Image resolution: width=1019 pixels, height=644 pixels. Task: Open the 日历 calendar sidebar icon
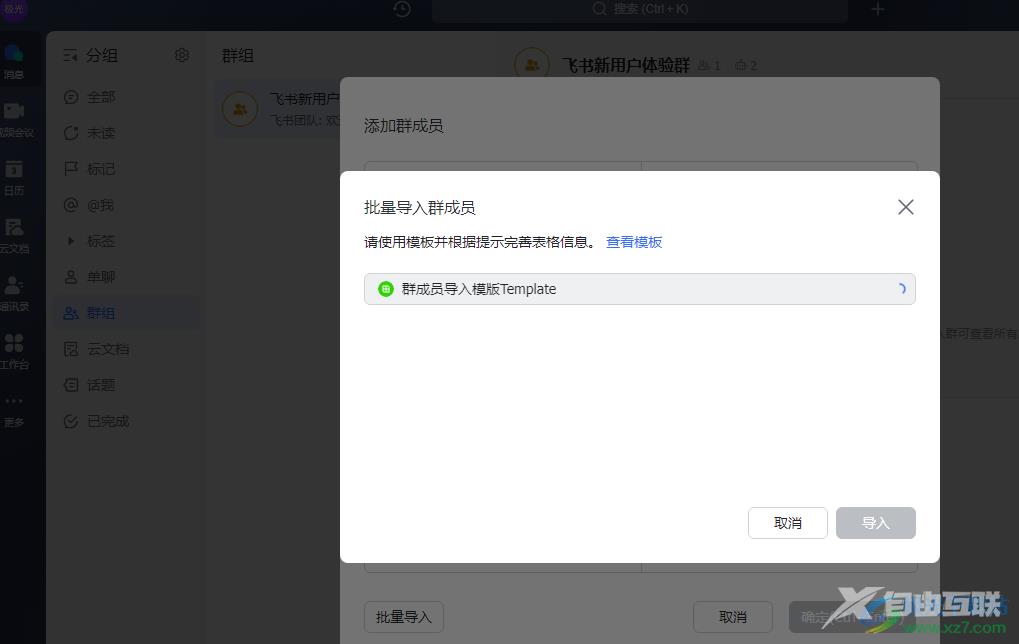pos(14,177)
